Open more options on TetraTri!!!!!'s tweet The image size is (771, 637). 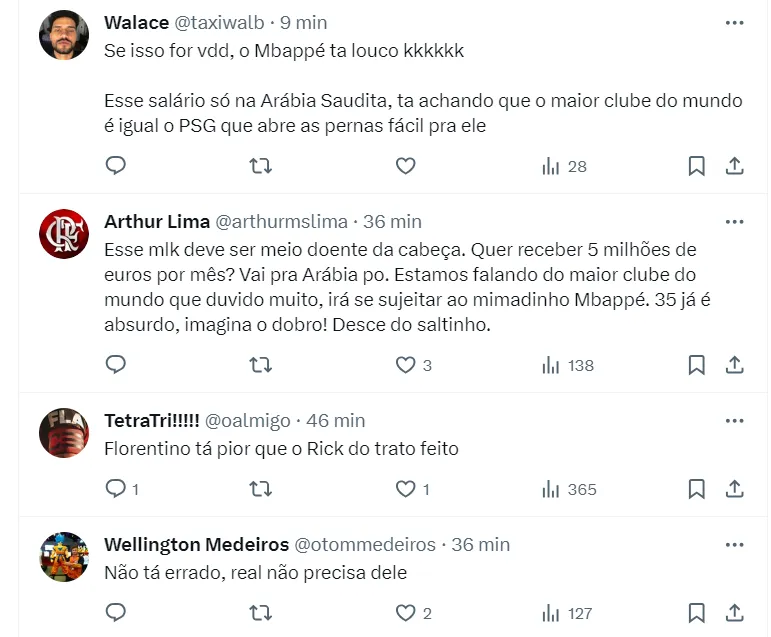point(734,420)
